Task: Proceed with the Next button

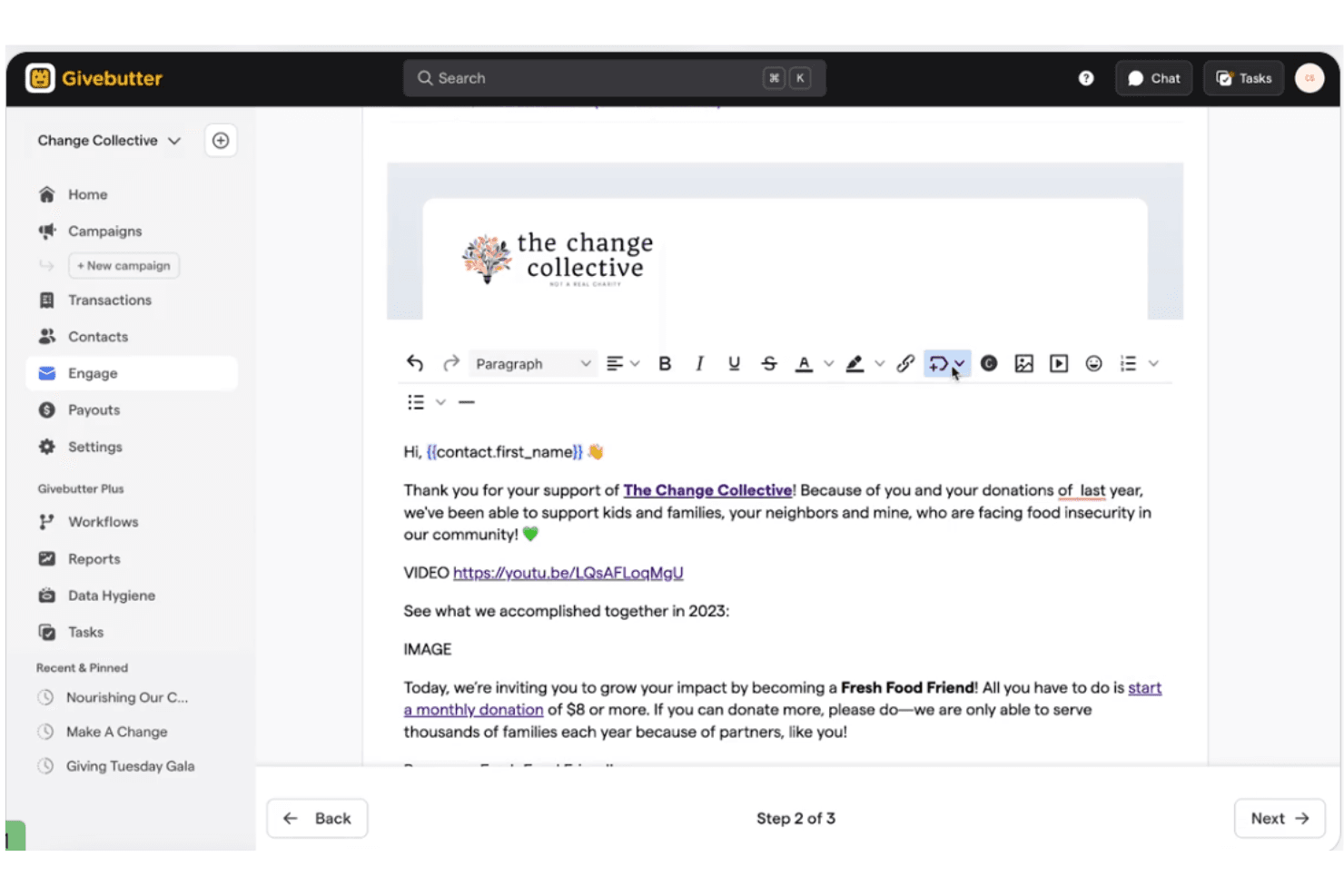Action: tap(1280, 819)
